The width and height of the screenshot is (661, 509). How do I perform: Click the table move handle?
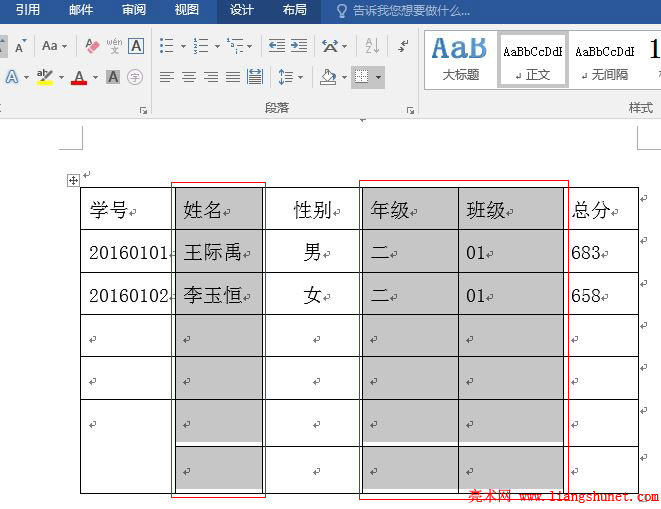coord(73,180)
